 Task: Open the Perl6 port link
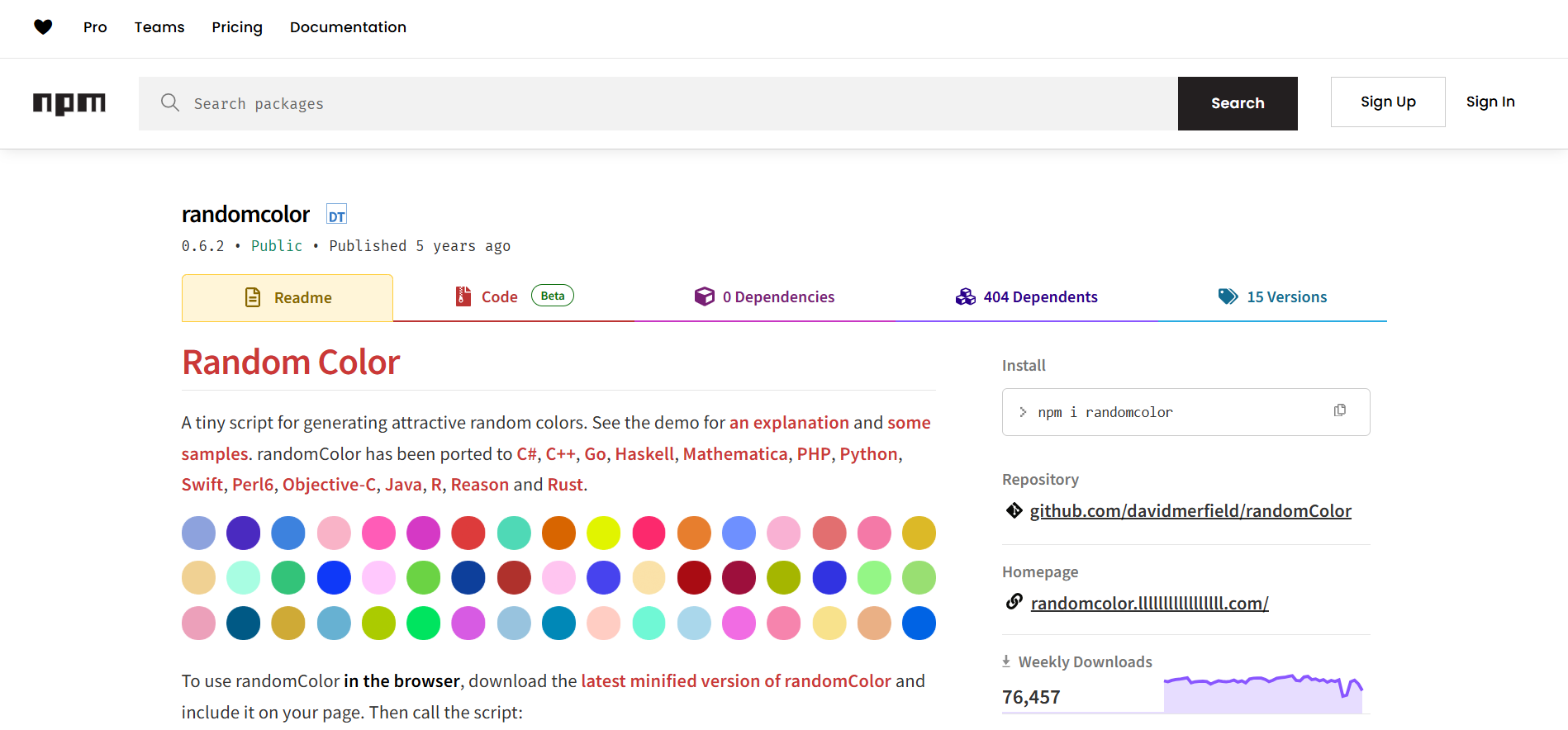point(253,485)
